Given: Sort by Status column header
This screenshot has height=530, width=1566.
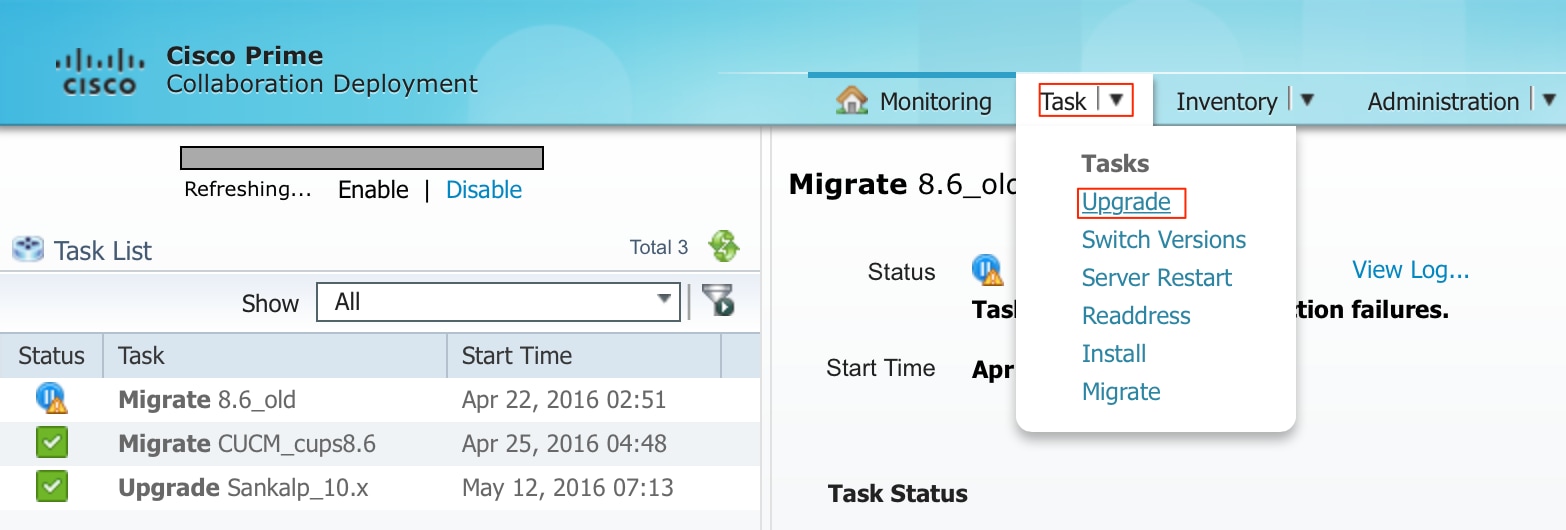Looking at the screenshot, I should 52,356.
